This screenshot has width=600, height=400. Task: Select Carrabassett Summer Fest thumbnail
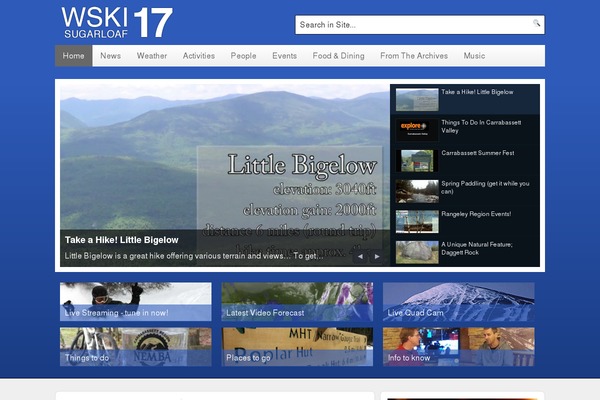pyautogui.click(x=417, y=161)
